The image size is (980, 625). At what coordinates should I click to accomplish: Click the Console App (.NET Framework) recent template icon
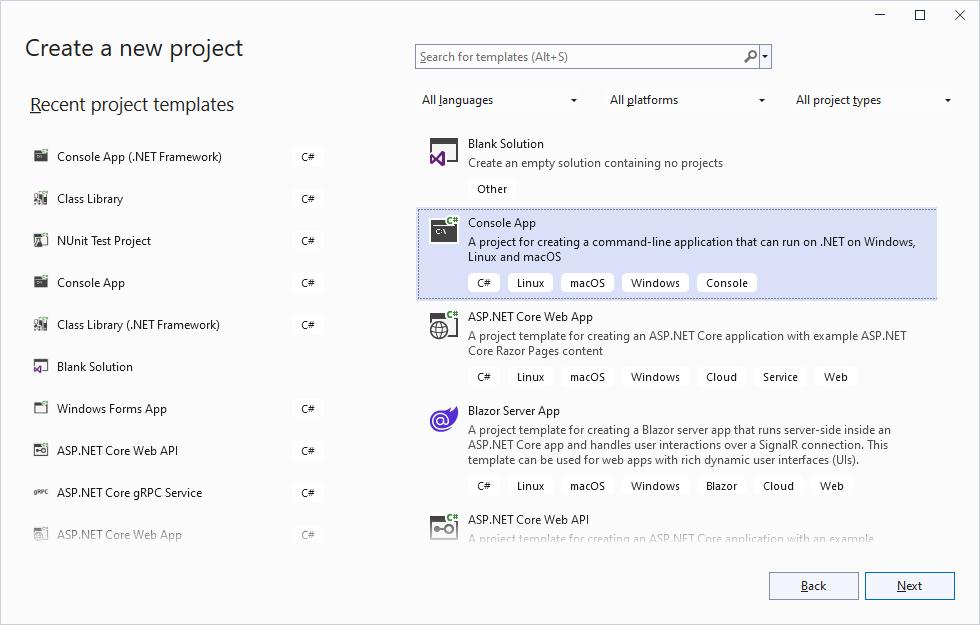point(41,156)
